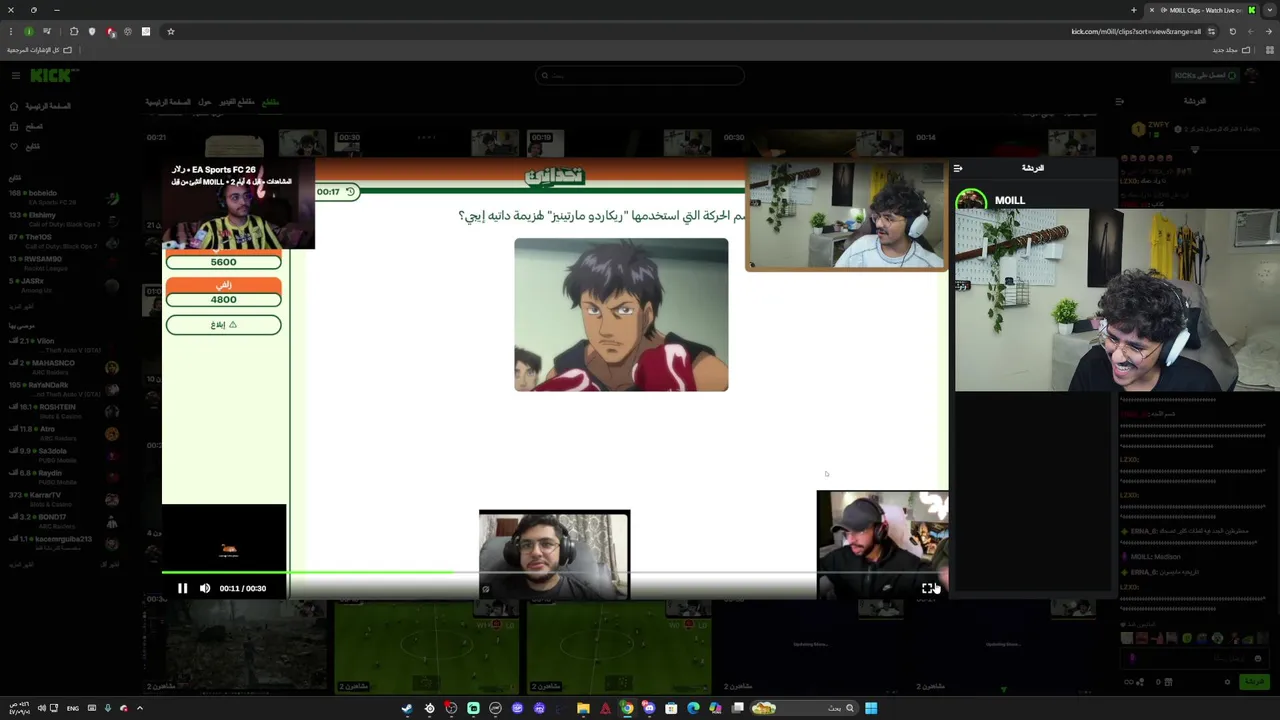
Task: Click the report (إبلاغ) button in clip
Action: [x=223, y=325]
